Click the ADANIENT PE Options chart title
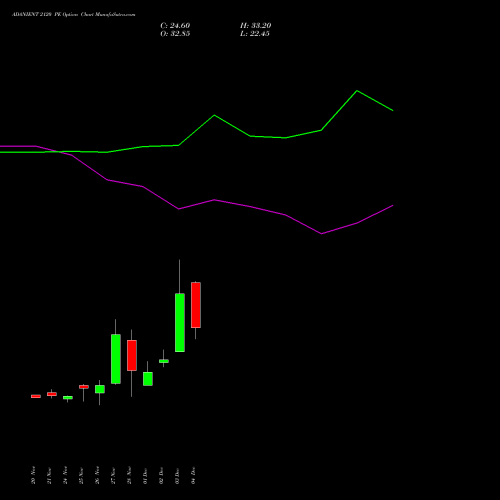This screenshot has height=500, width=500. (x=74, y=15)
